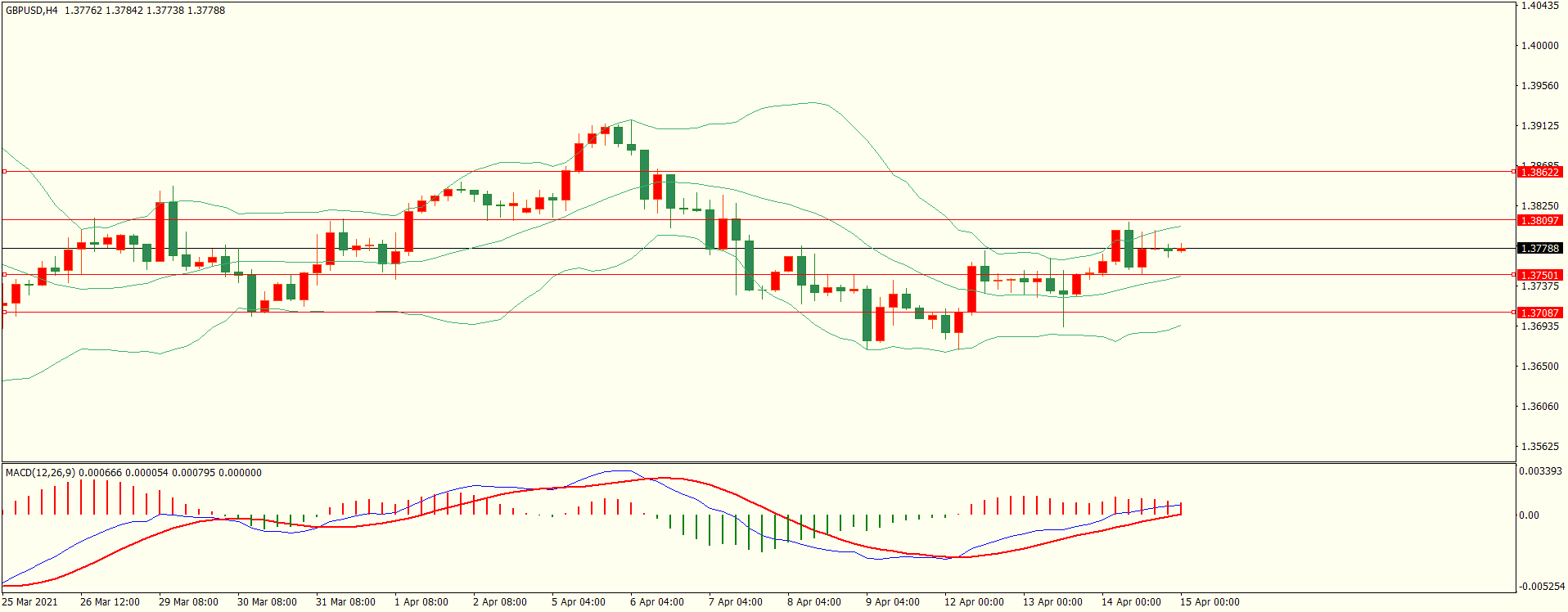Click the 1.36500 price scale value
Screen dimensions: 1568x612
click(1539, 367)
